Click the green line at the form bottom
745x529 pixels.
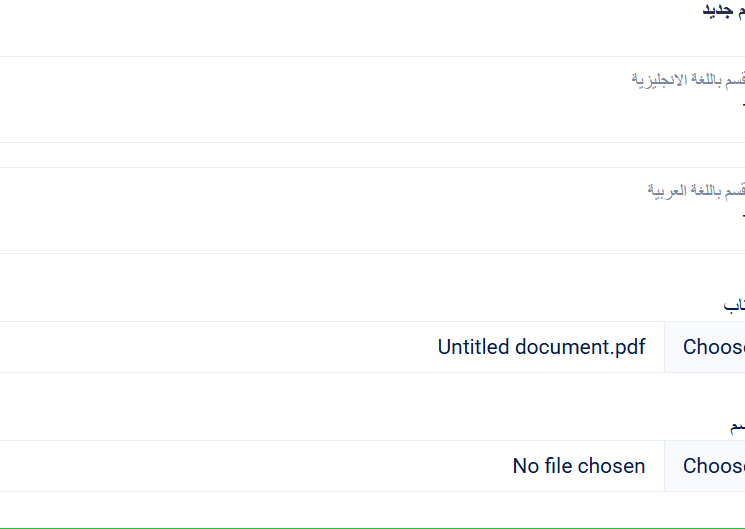pos(372,527)
